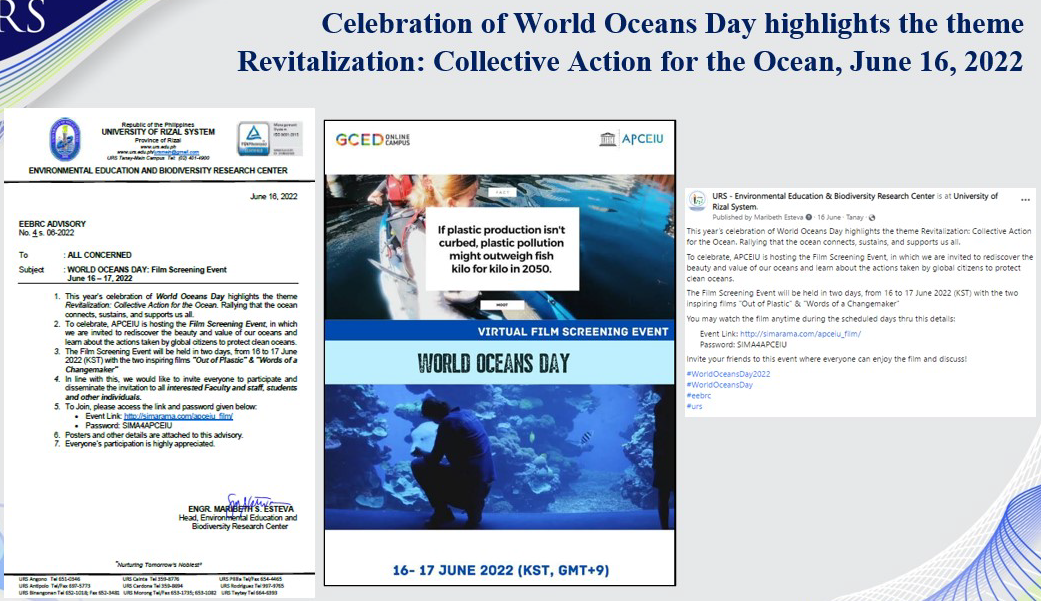Image resolution: width=1041 pixels, height=601 pixels.
Task: Click Password: SIMA4APCEIU in the Facebook post
Action: (743, 345)
